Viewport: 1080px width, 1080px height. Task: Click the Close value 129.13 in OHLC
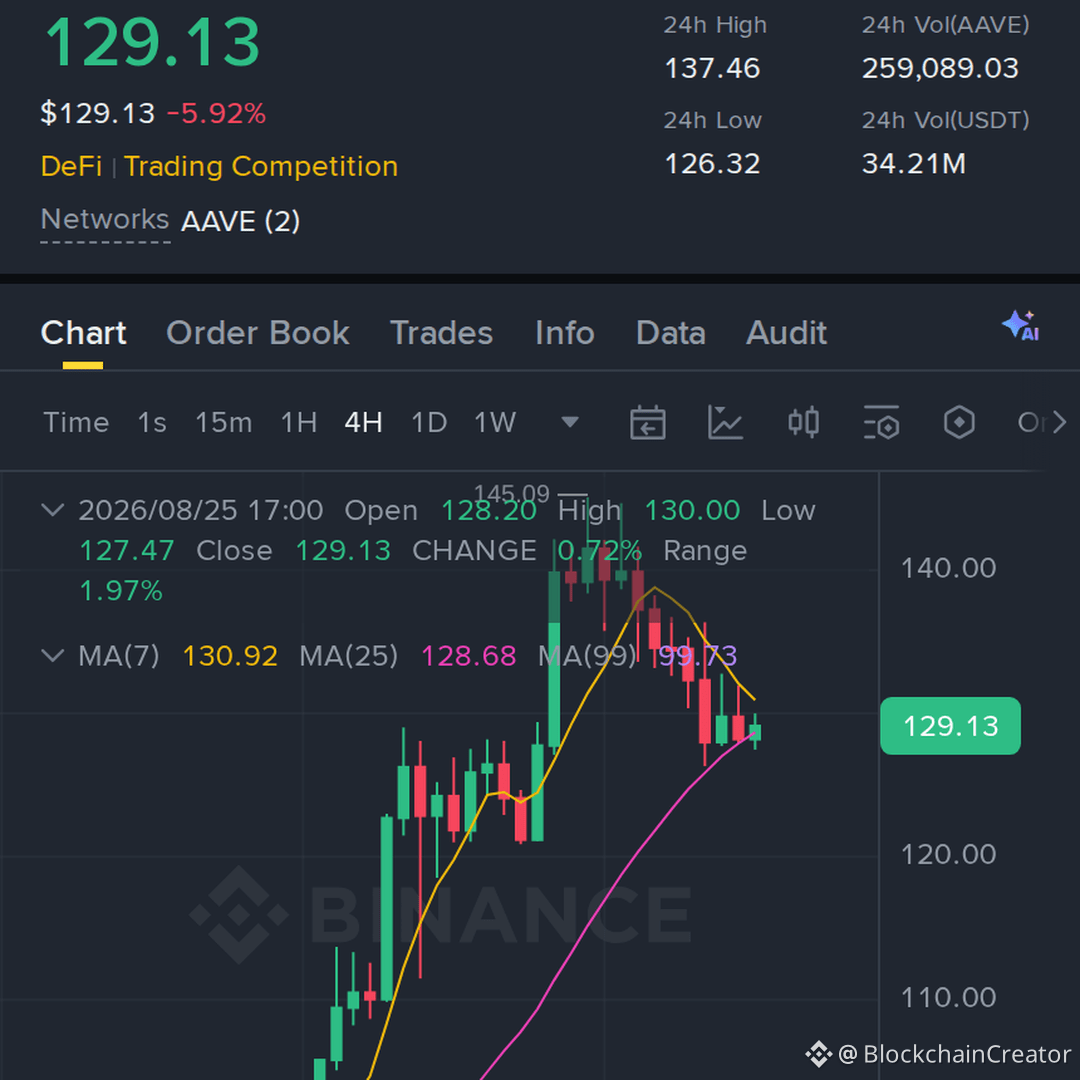coord(343,551)
